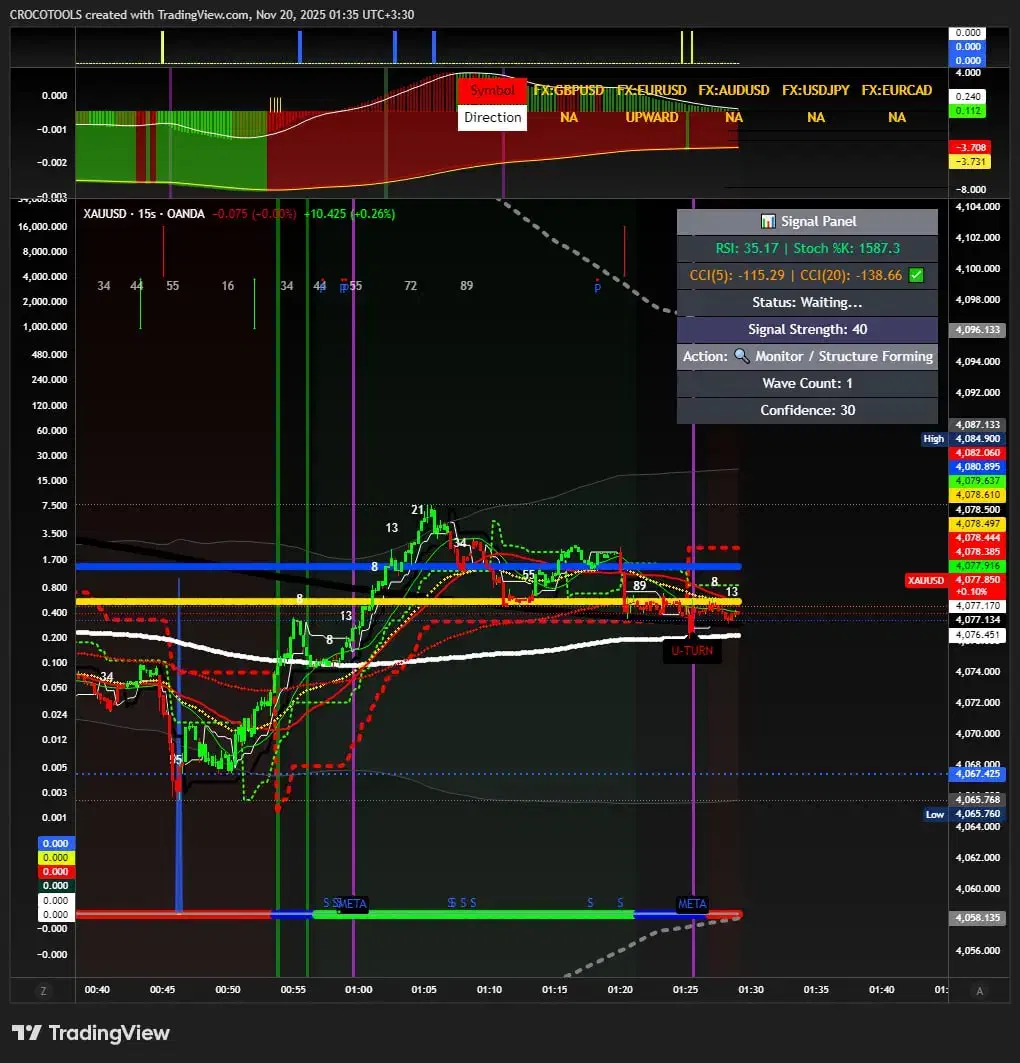The height and width of the screenshot is (1063, 1020).
Task: Click Status: Waiting... row
Action: pyautogui.click(x=807, y=302)
